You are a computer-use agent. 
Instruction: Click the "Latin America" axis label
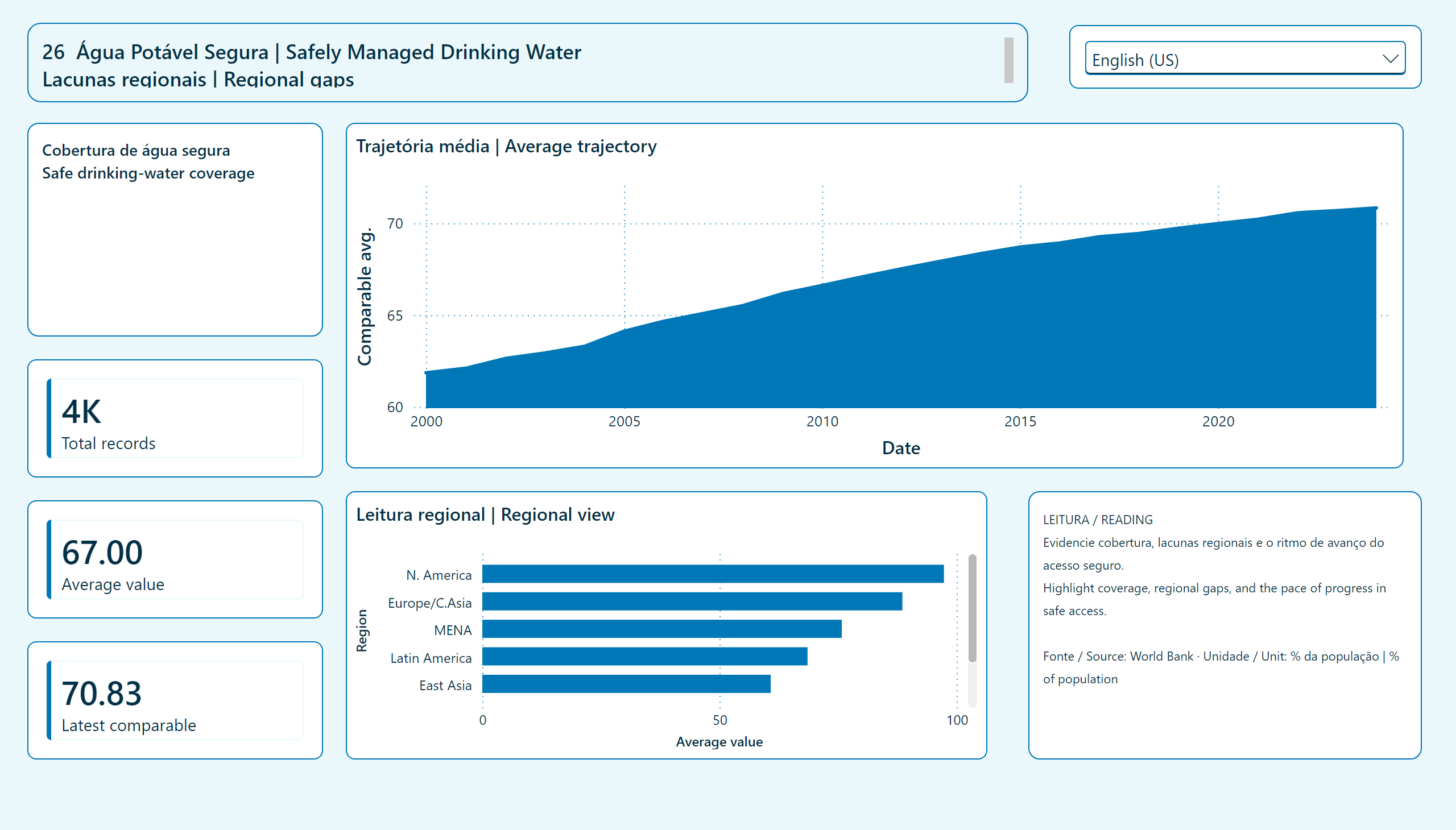pyautogui.click(x=431, y=658)
